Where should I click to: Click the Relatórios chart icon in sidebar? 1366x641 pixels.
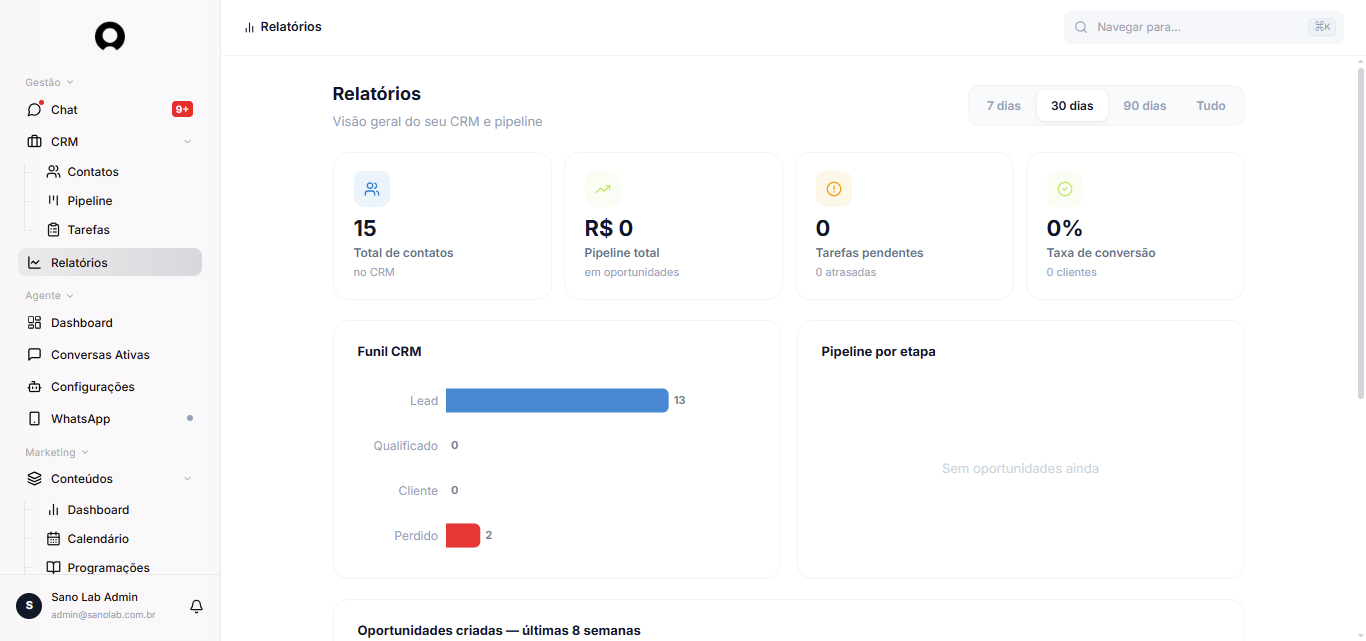tap(35, 262)
